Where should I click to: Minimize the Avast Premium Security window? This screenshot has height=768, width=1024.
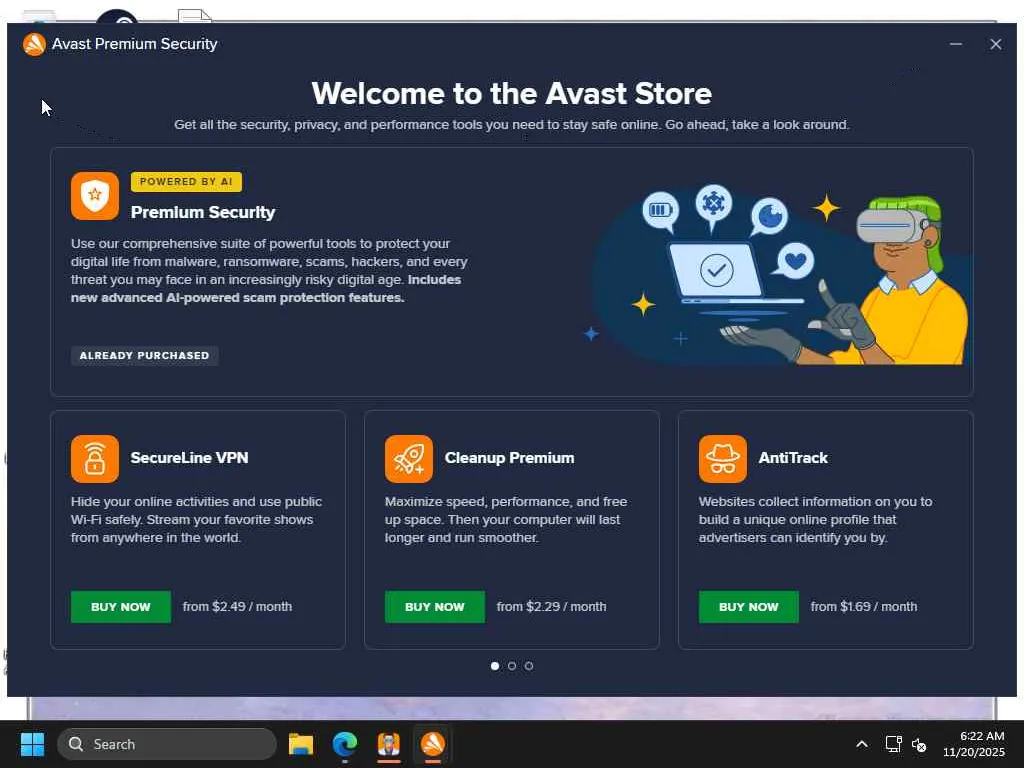[x=955, y=44]
